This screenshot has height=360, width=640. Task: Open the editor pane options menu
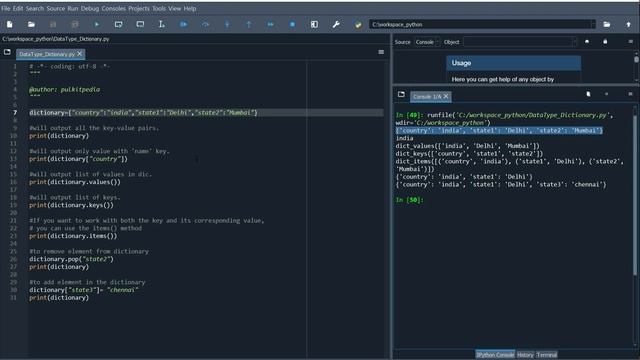coord(381,52)
